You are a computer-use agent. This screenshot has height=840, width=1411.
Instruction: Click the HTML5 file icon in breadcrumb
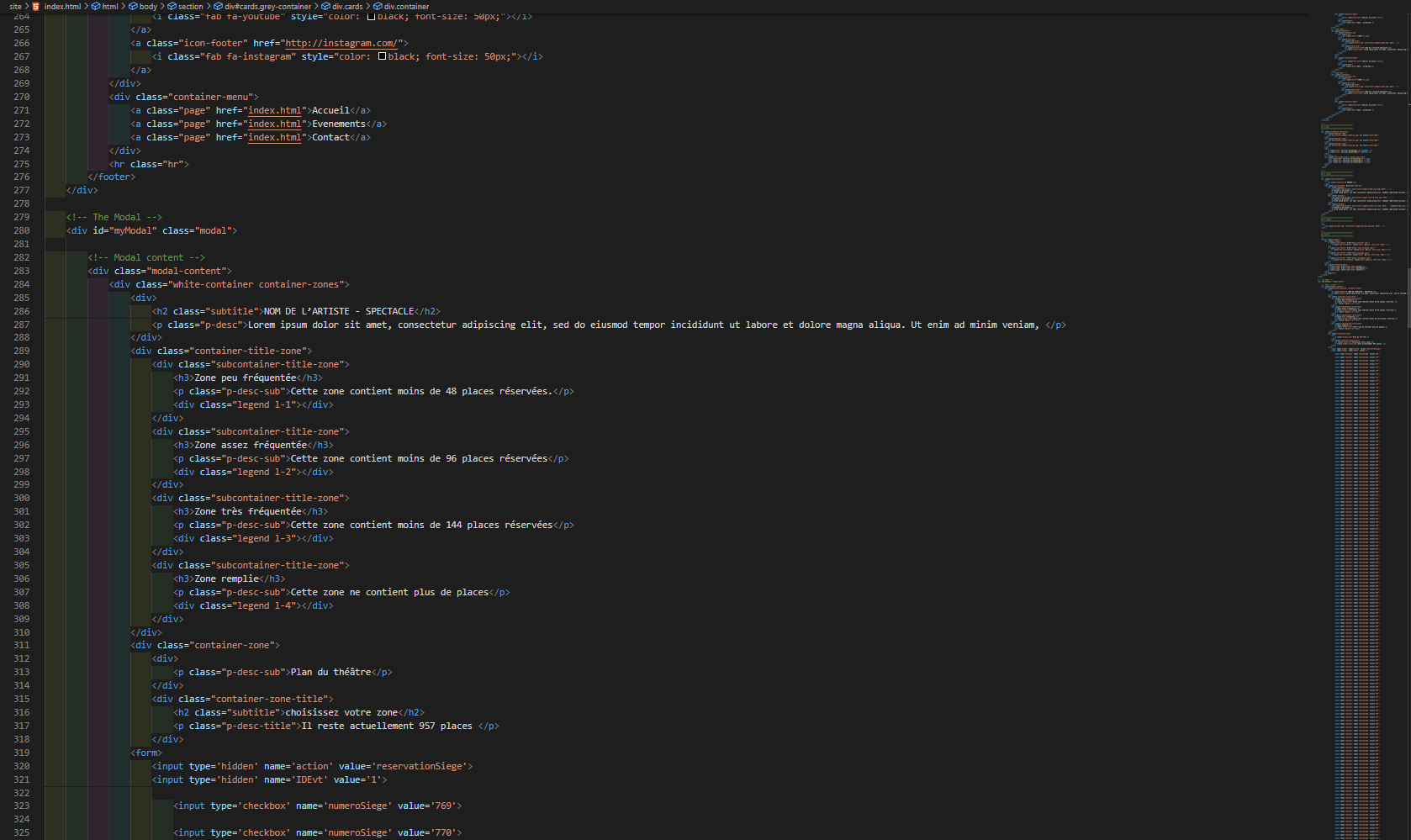point(36,6)
